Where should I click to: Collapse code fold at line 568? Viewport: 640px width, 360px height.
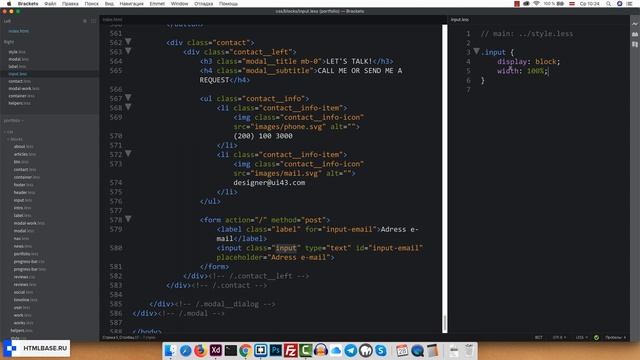coord(128,107)
